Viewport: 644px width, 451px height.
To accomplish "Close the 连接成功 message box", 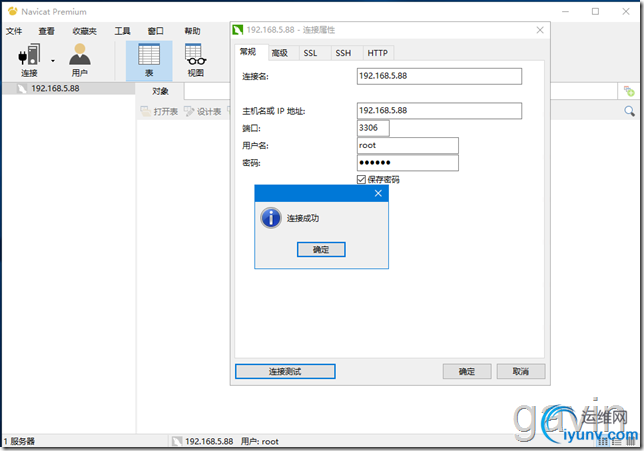I will tap(378, 193).
